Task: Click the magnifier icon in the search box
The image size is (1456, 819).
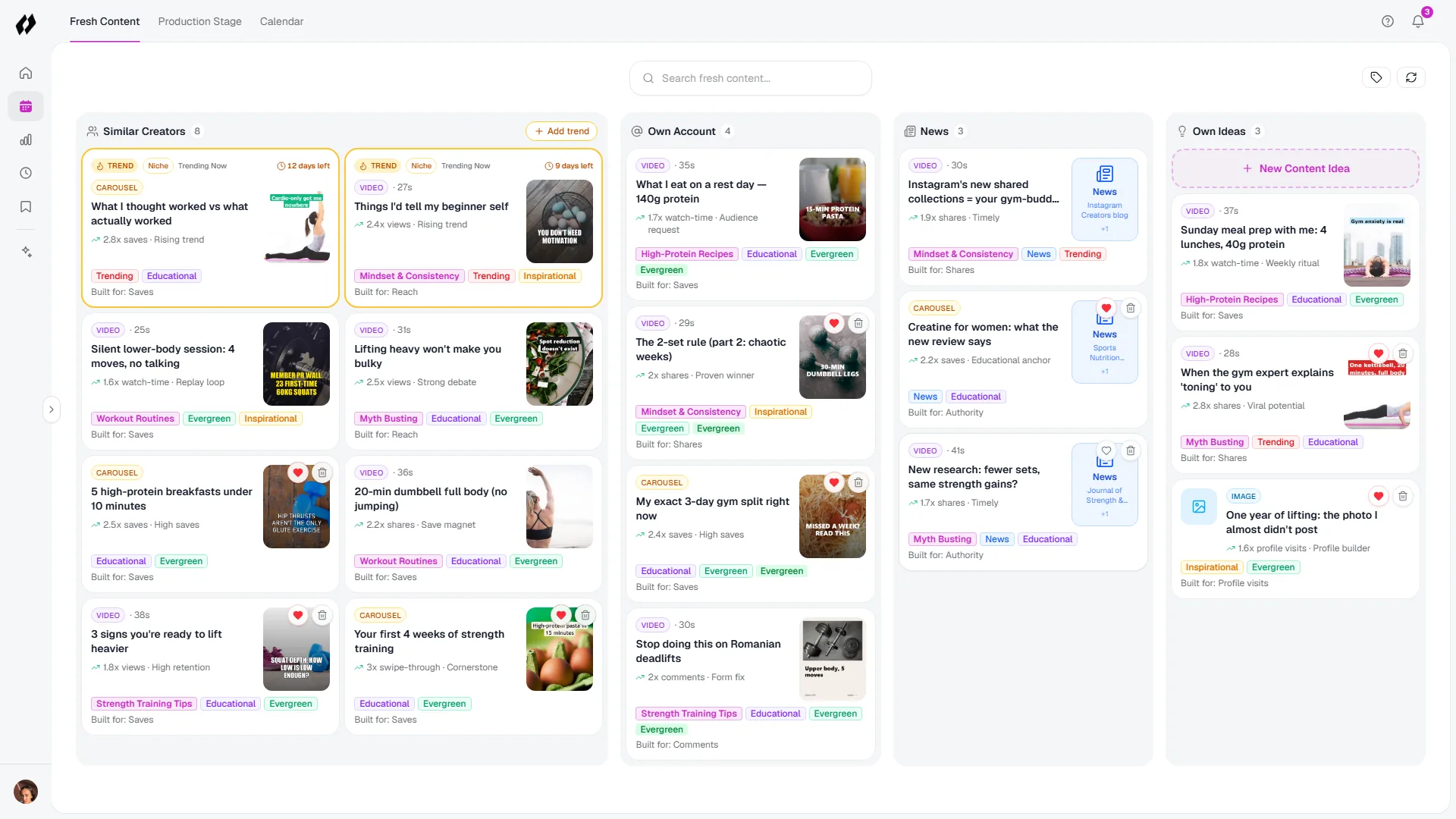Action: pos(648,78)
